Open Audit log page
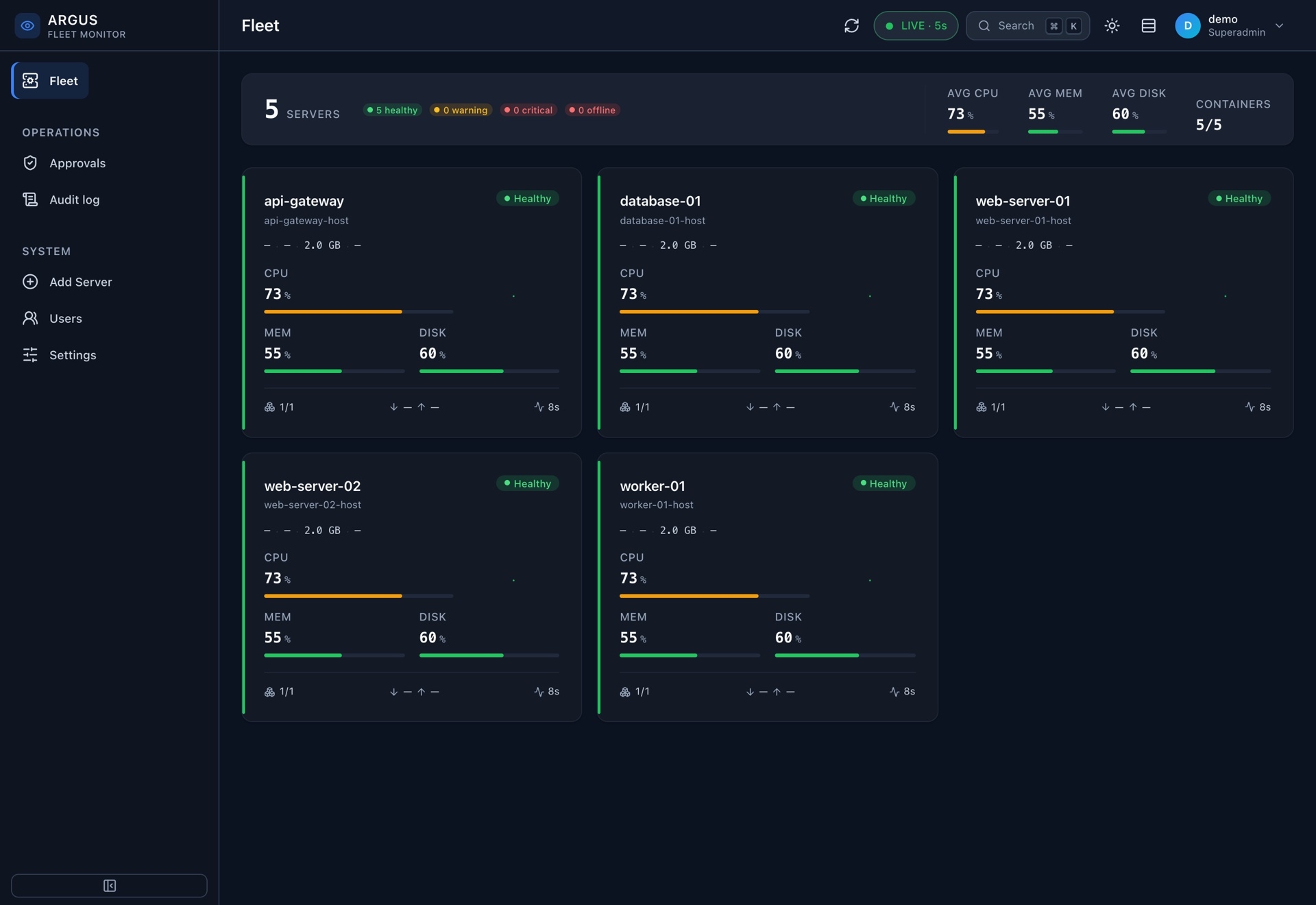Viewport: 1316px width, 905px height. pyautogui.click(x=74, y=200)
